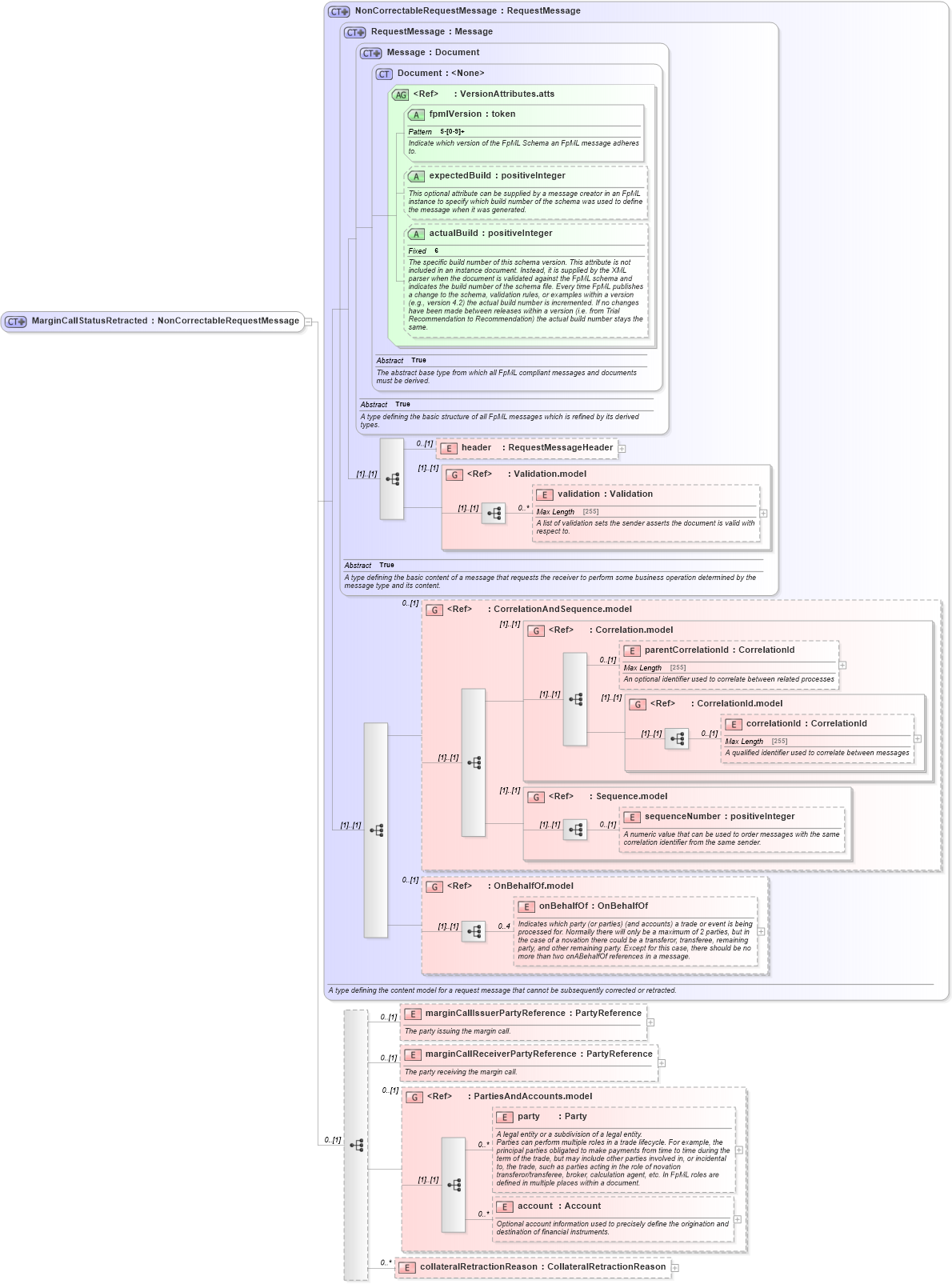Screen dimensions: 952x1284
Task: Click the A icon of expectedBuild attribute
Action: [x=416, y=177]
